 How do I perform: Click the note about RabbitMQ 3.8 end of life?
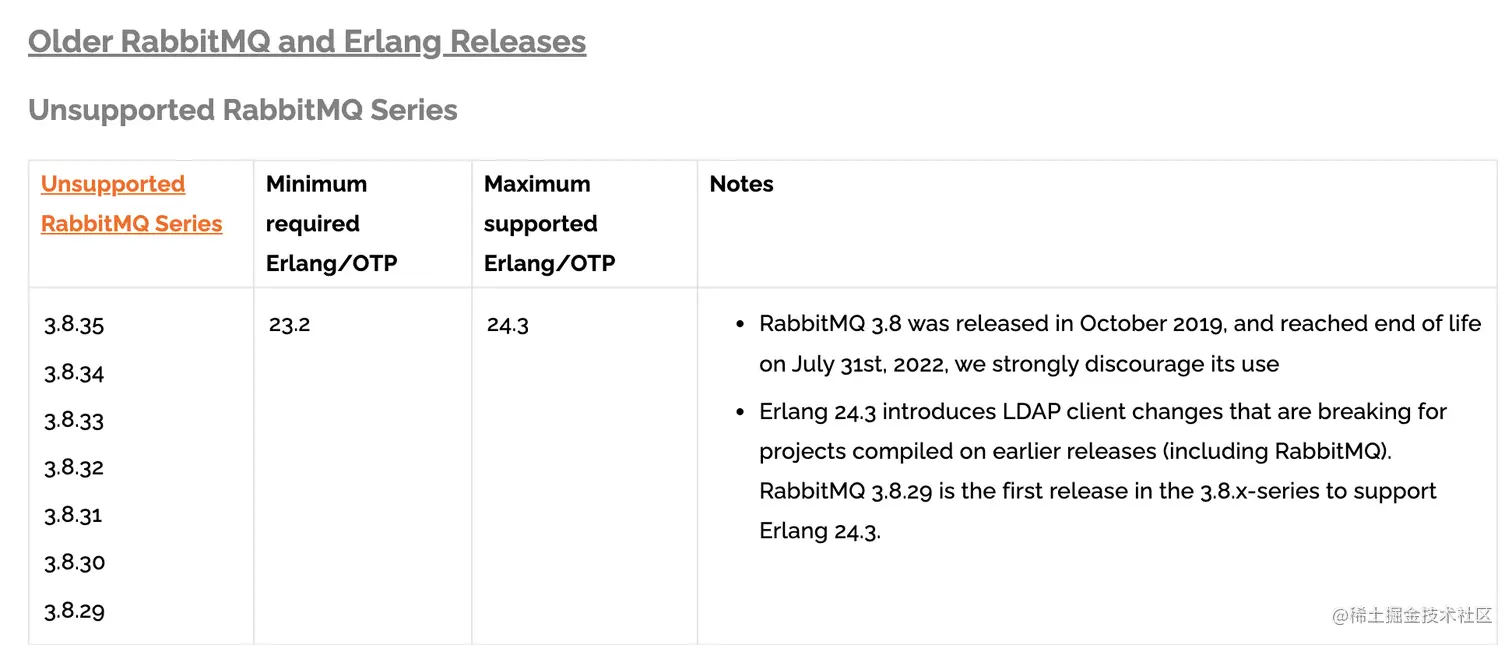1119,344
